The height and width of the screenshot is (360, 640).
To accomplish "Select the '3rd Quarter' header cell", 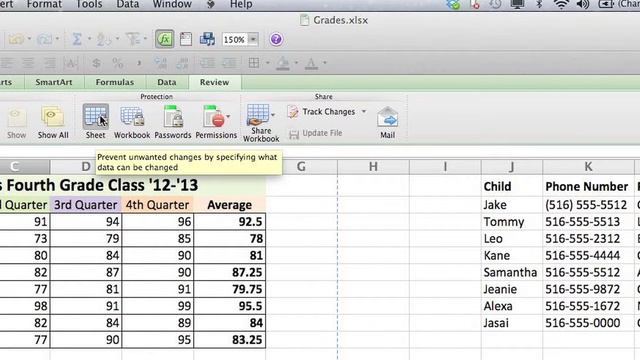I will pyautogui.click(x=86, y=204).
